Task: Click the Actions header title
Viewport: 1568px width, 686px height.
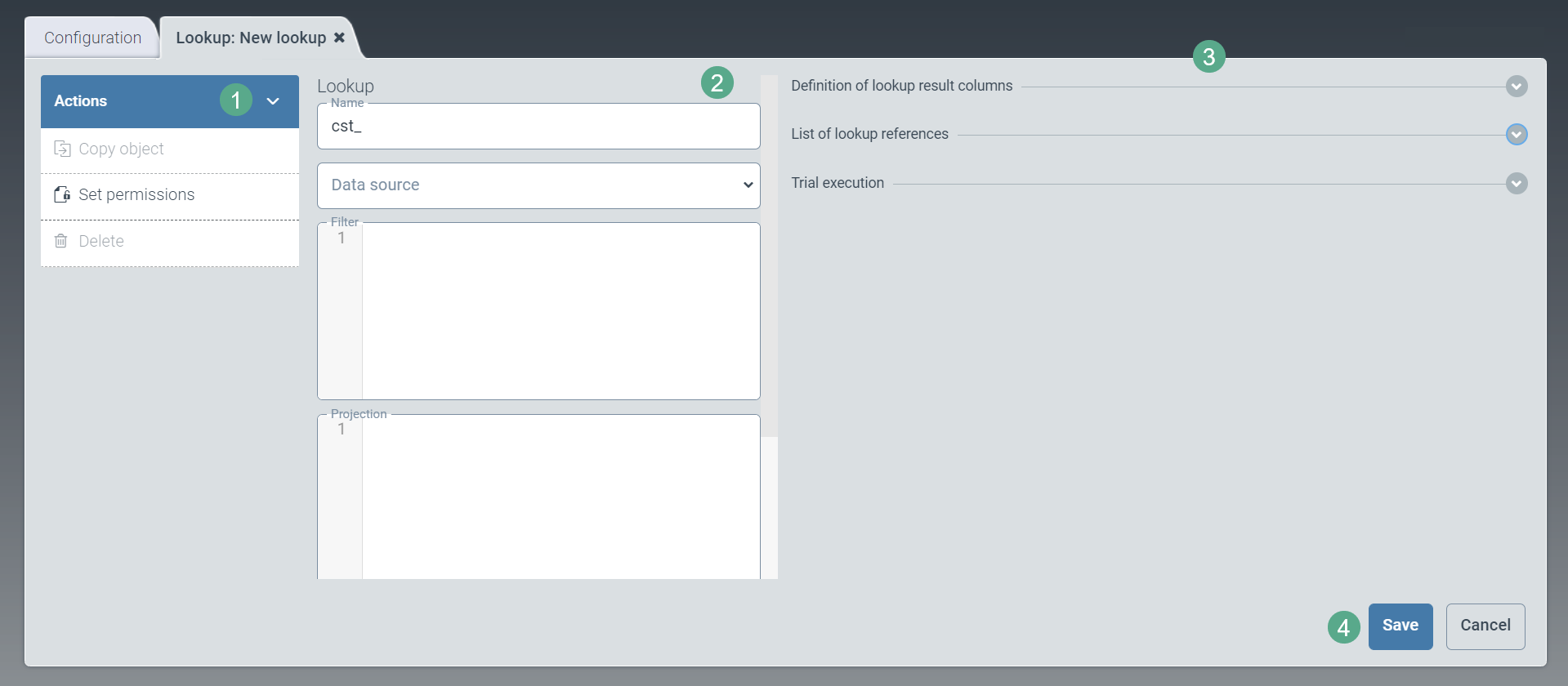Action: (81, 101)
